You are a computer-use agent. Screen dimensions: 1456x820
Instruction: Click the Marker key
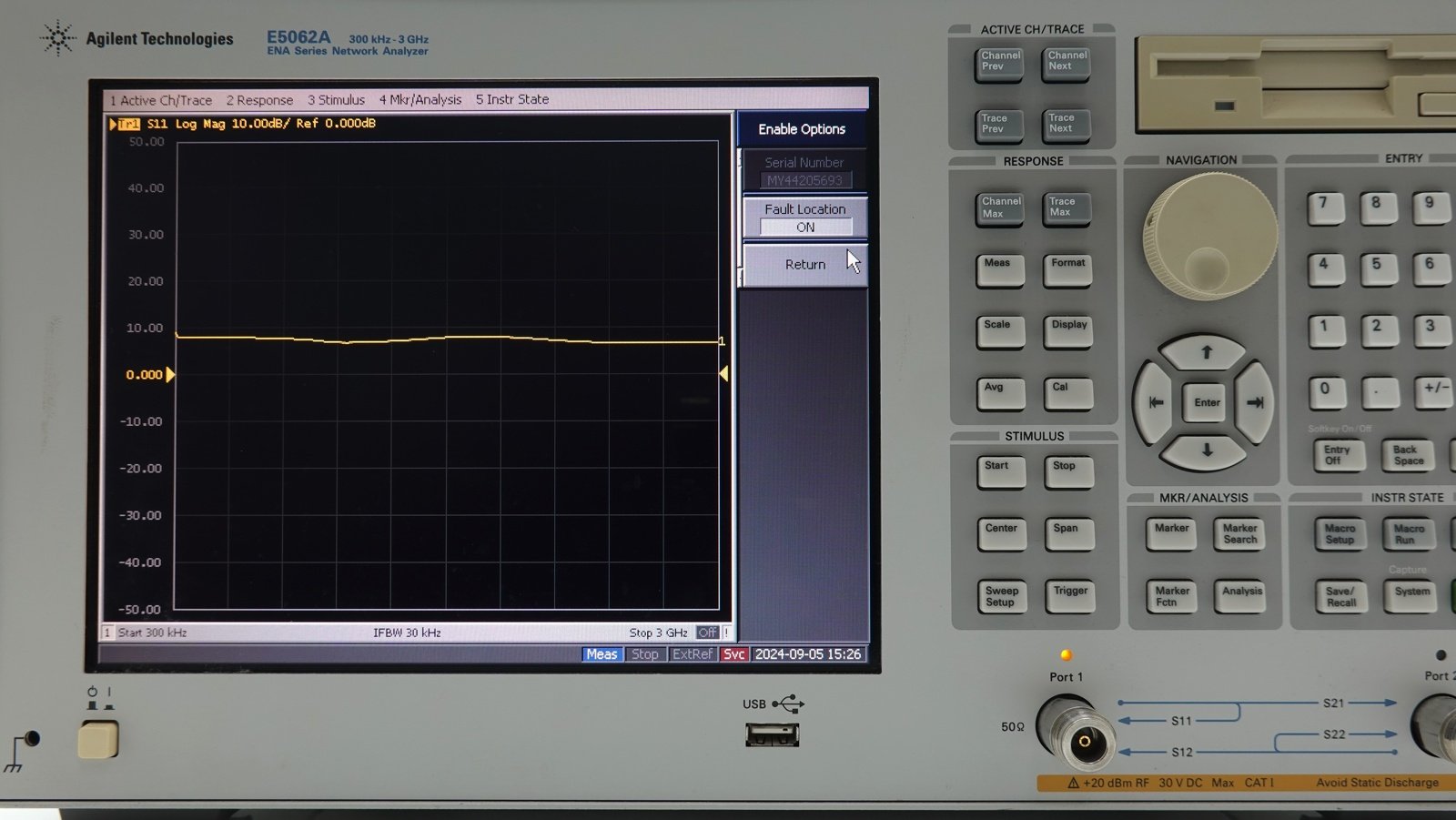[x=1171, y=535]
